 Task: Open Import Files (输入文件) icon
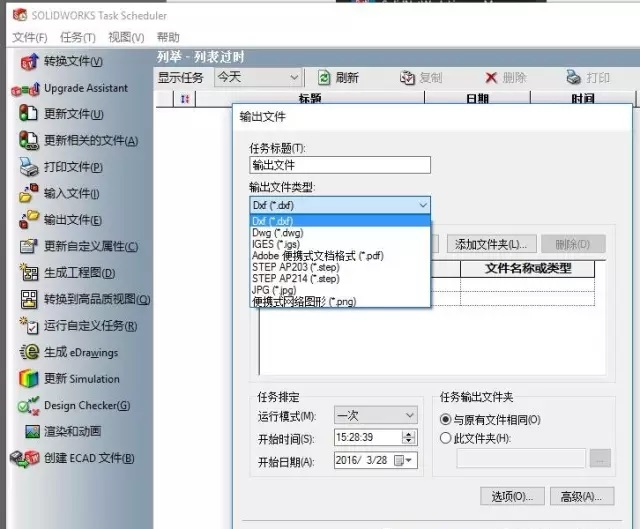point(29,193)
